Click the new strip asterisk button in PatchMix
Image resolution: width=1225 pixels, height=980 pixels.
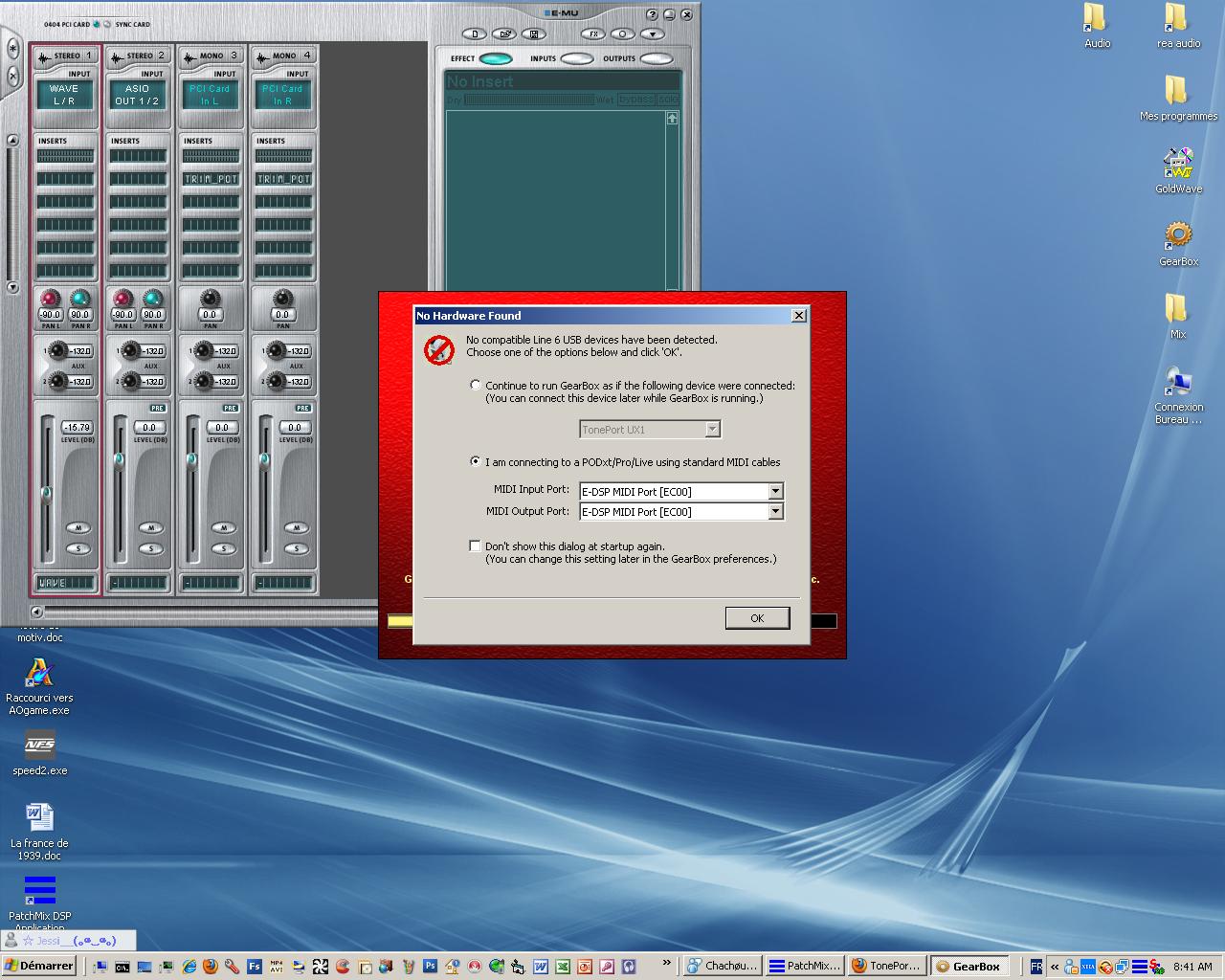pos(12,48)
